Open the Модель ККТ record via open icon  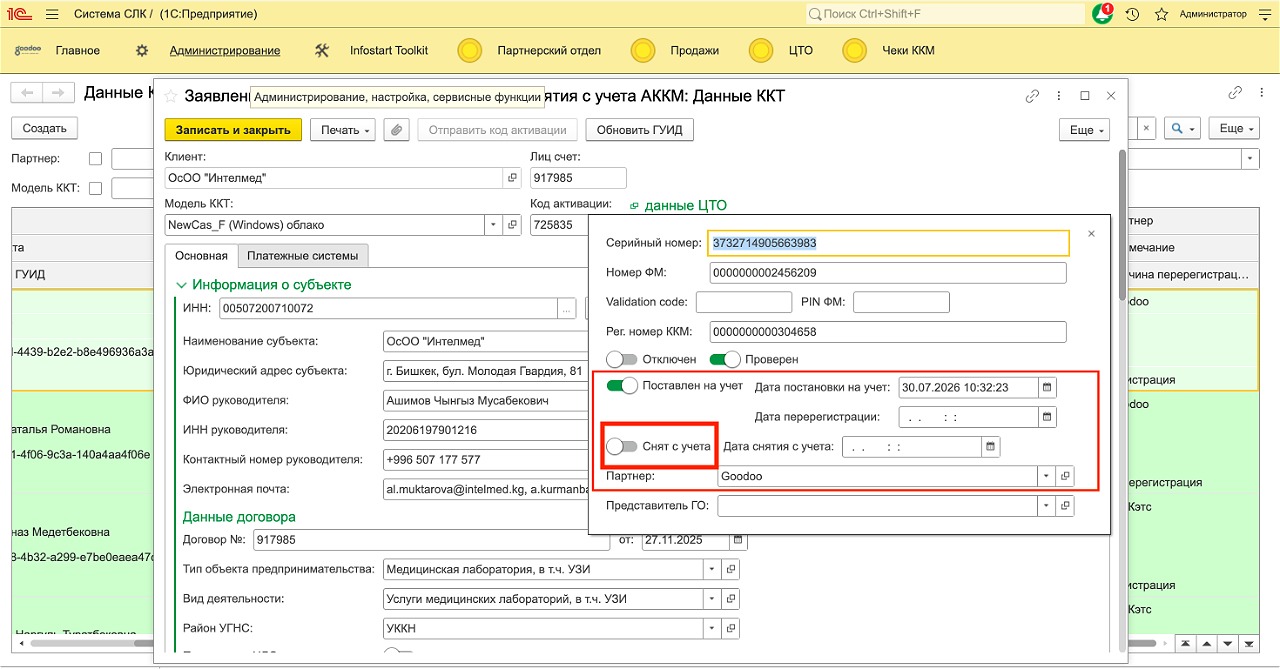click(512, 225)
